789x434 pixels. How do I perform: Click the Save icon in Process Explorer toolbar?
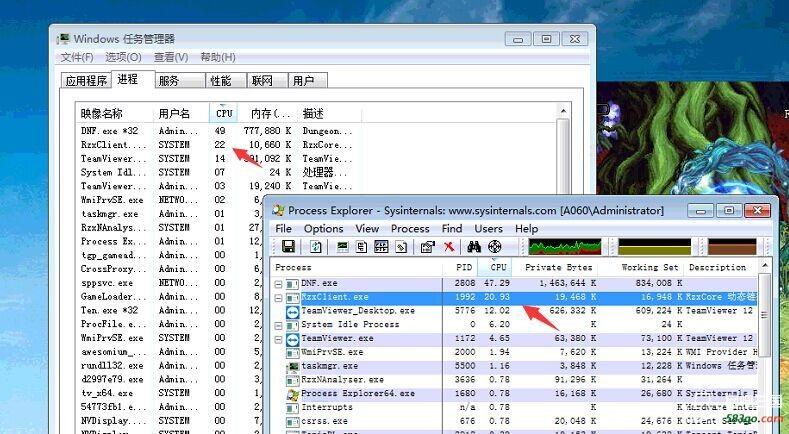[x=288, y=247]
